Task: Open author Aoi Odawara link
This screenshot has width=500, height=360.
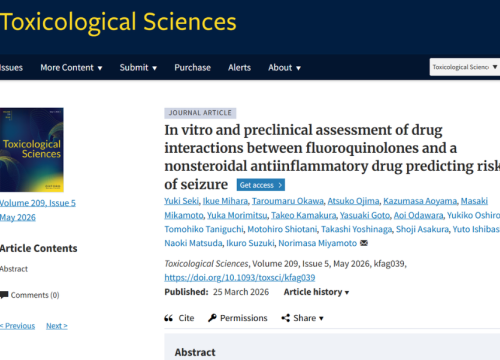Action: (419, 215)
